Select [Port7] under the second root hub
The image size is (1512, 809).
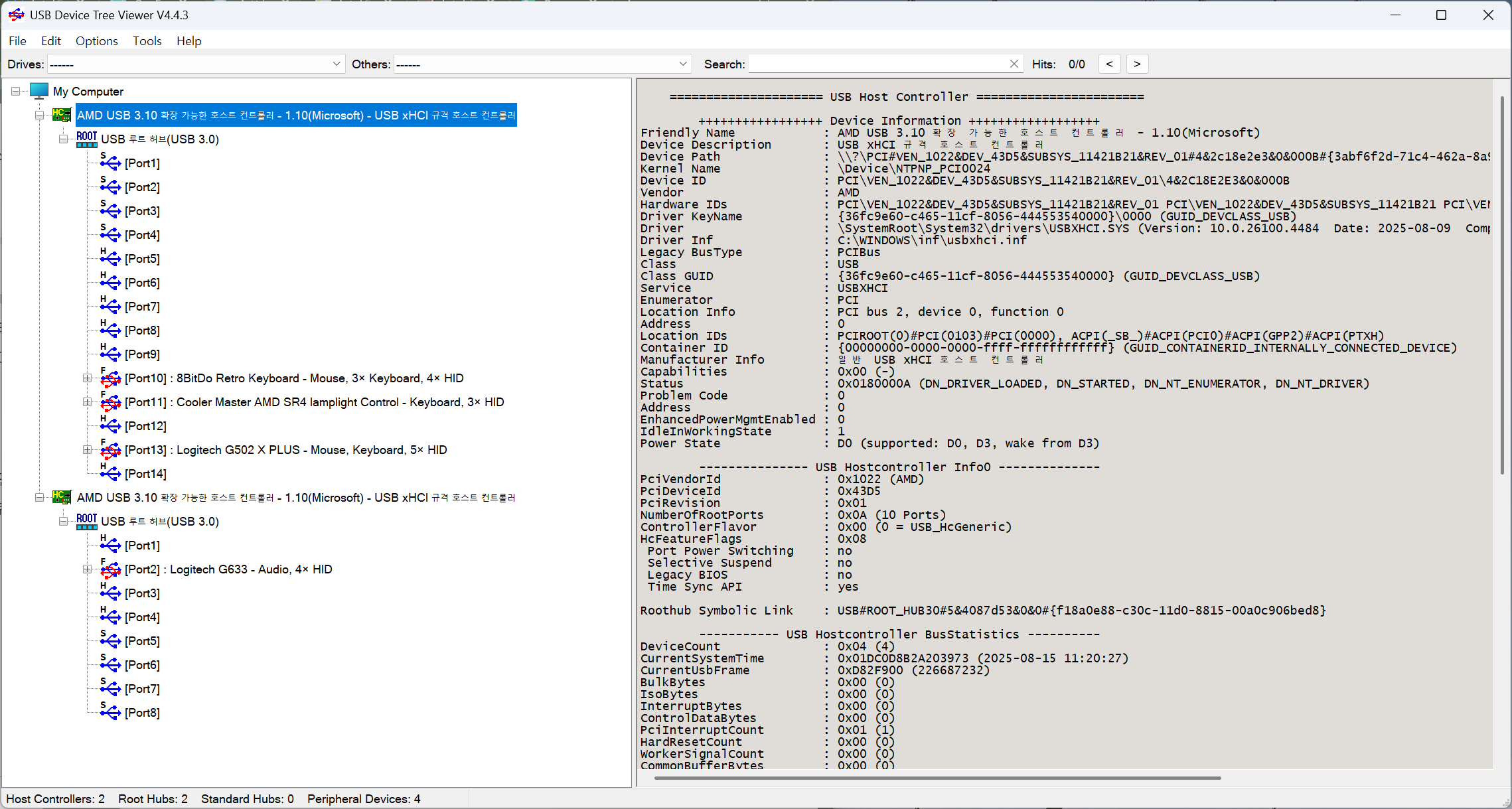click(x=142, y=688)
